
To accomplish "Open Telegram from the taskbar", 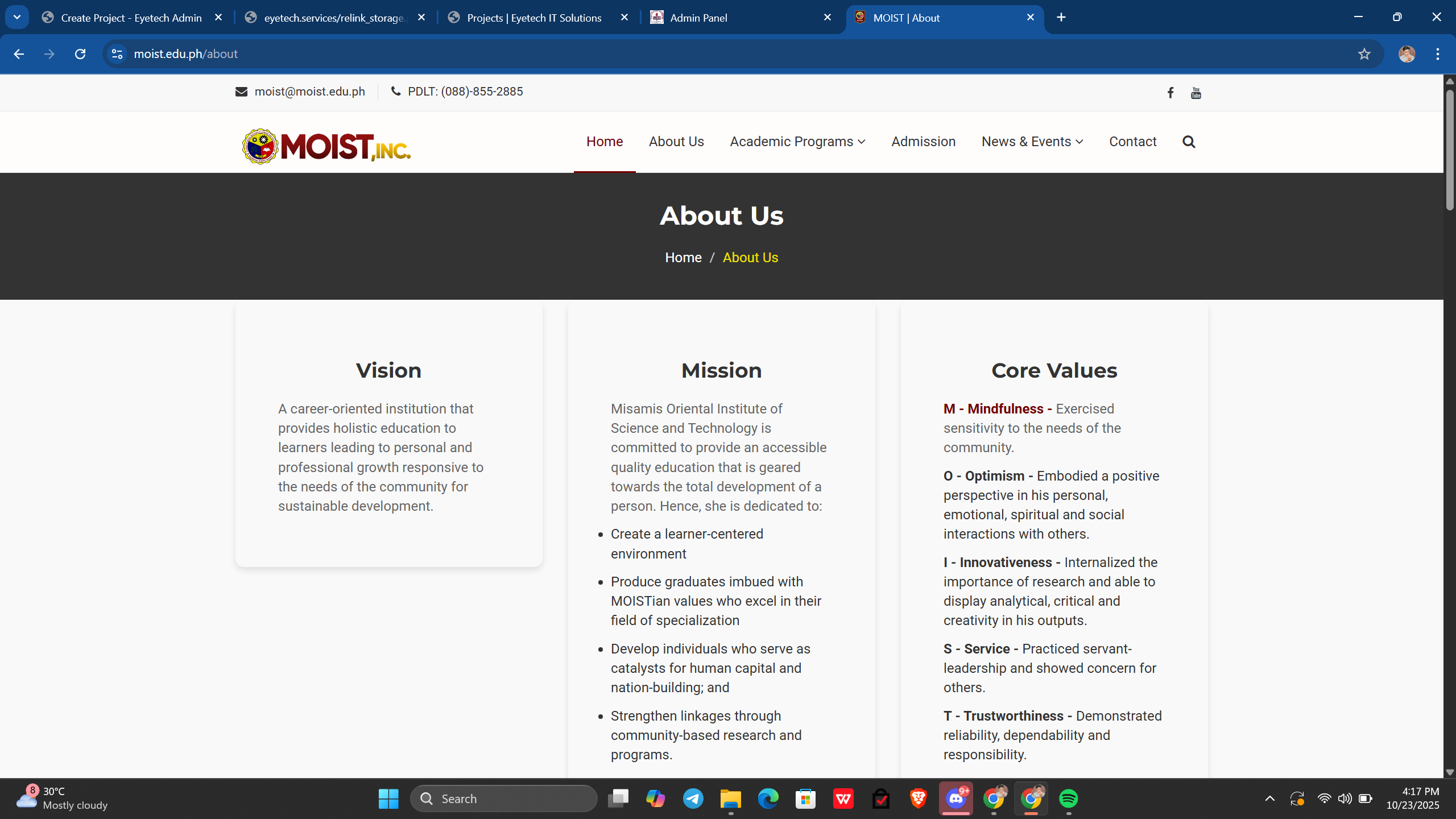I will (693, 799).
